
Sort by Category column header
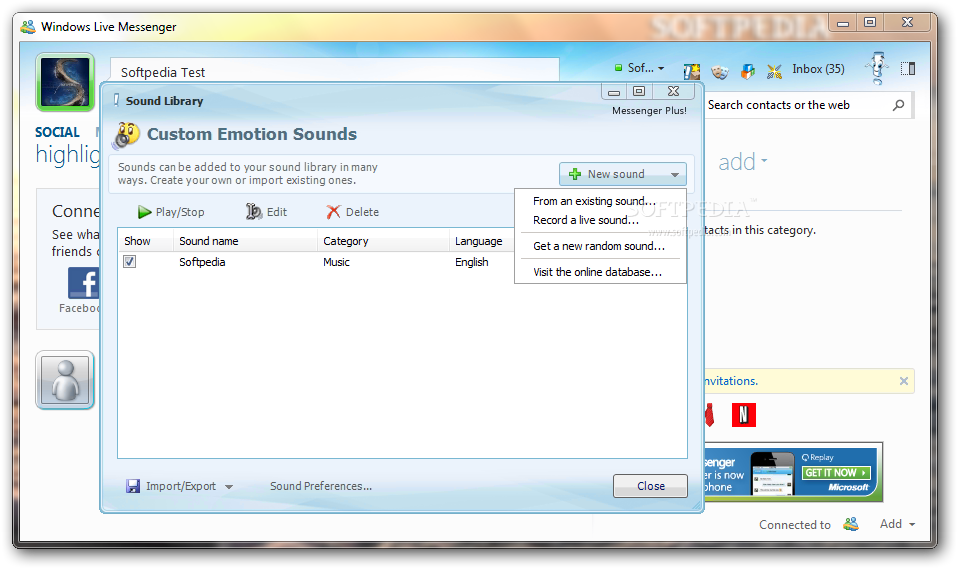383,241
